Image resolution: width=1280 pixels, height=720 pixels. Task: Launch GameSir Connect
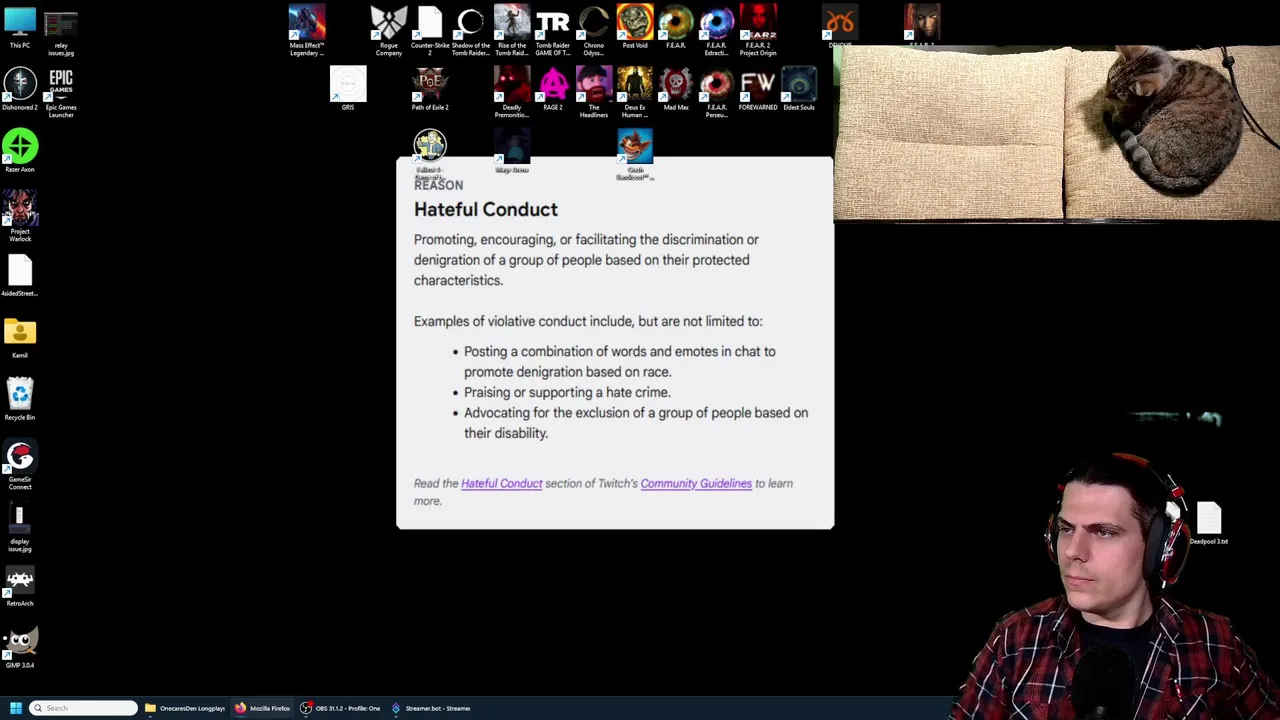pos(20,465)
